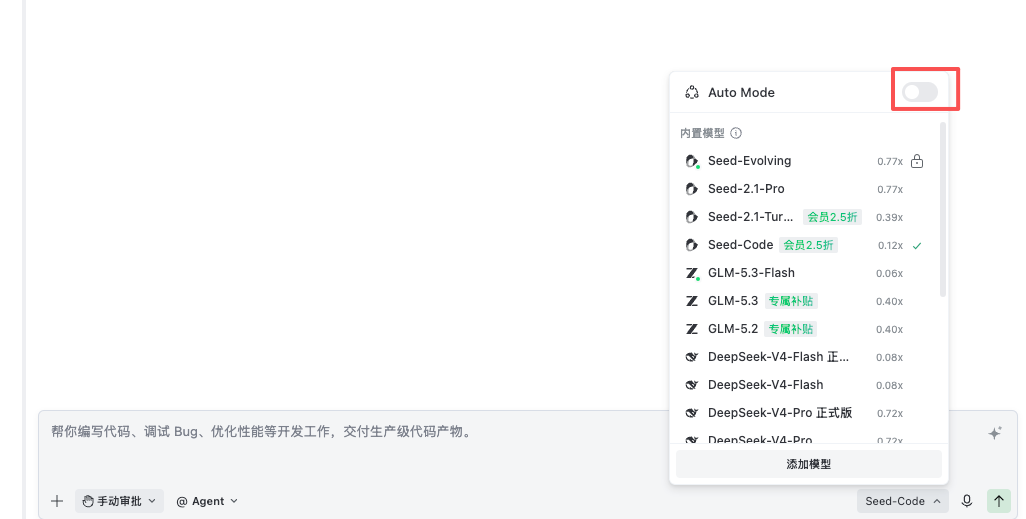Click the 0.39x multiplier on Seed-2.1-Tur...
Screen dimensions: 1026x519
889,218
